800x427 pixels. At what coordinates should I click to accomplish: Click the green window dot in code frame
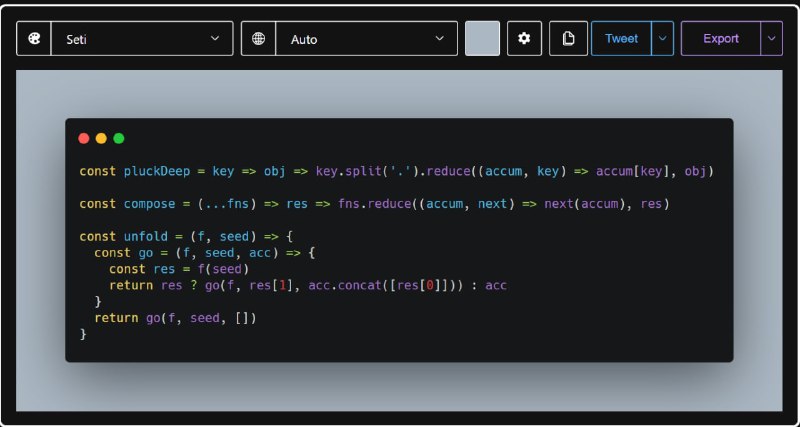pos(119,138)
